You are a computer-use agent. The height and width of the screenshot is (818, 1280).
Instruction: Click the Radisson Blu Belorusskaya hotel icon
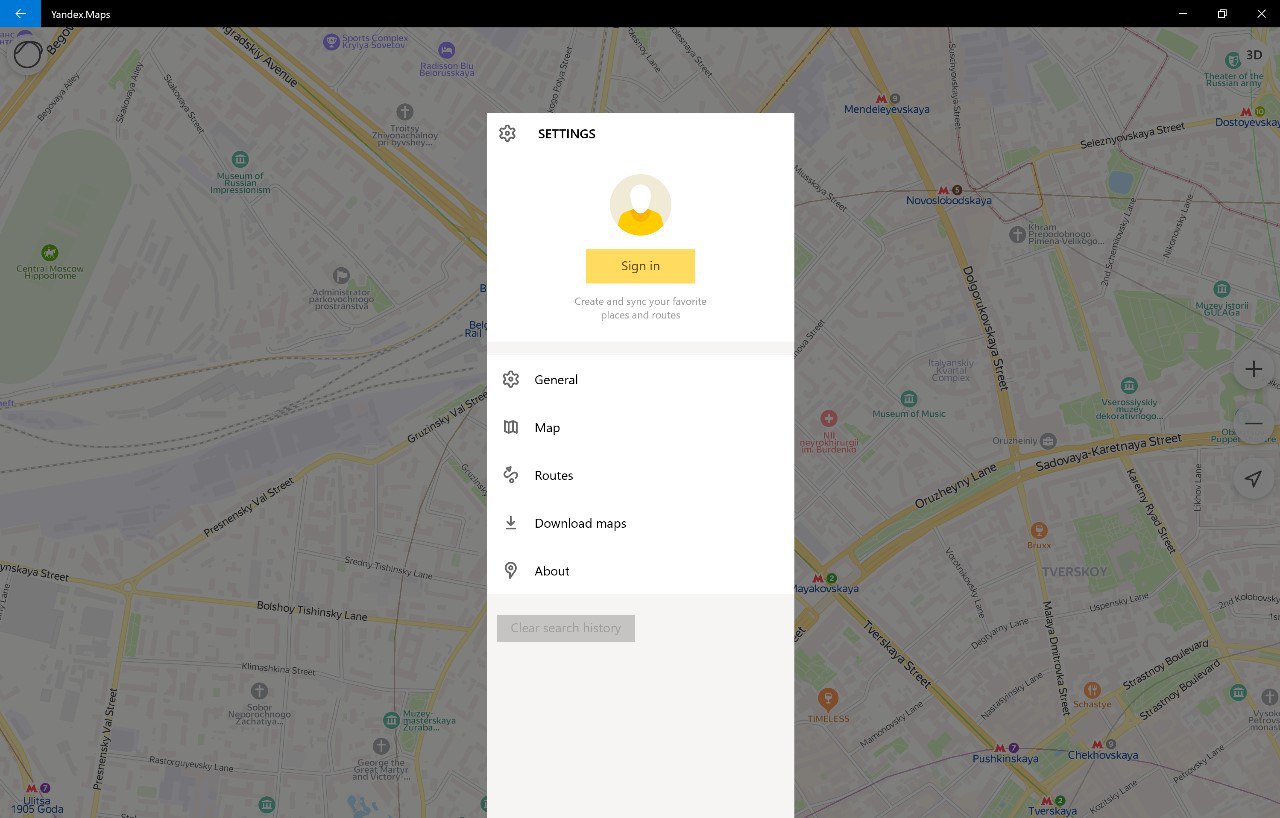446,50
